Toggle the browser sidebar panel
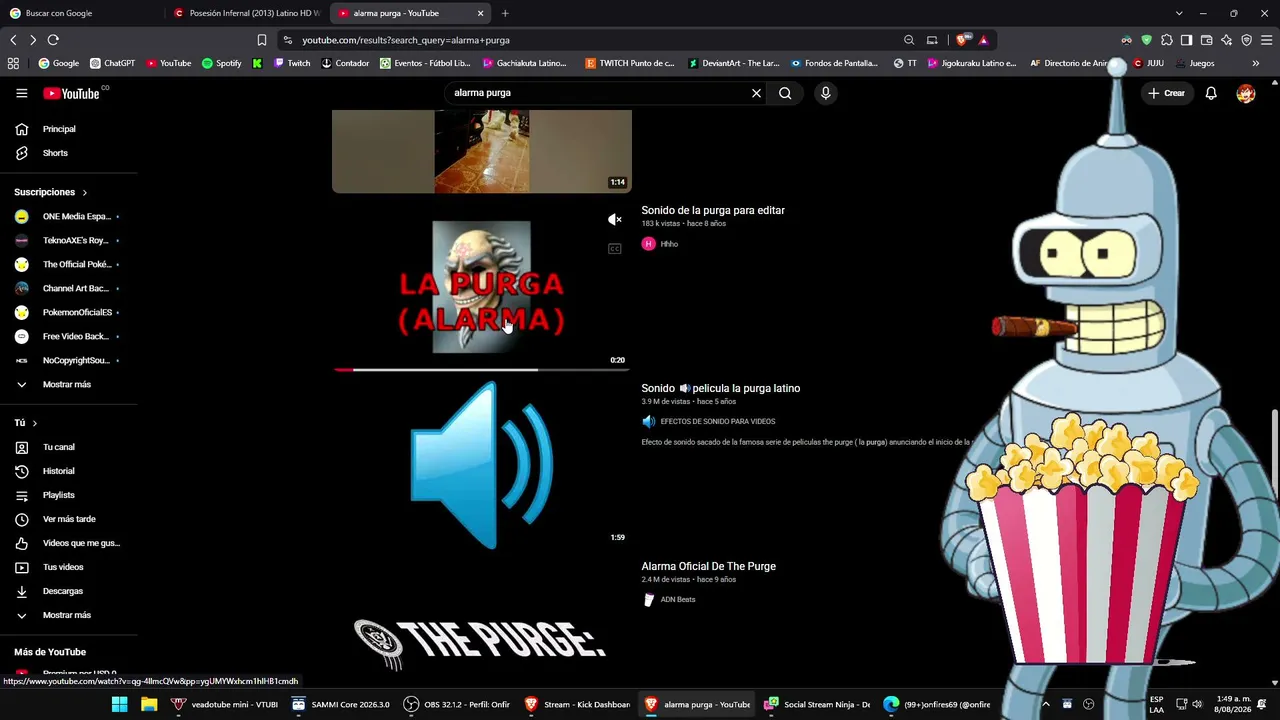Screen dimensions: 1280x720 tap(1186, 40)
